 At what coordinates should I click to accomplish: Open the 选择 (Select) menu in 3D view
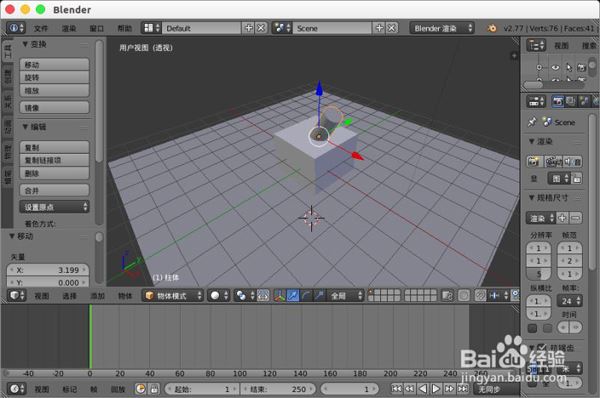(x=69, y=296)
